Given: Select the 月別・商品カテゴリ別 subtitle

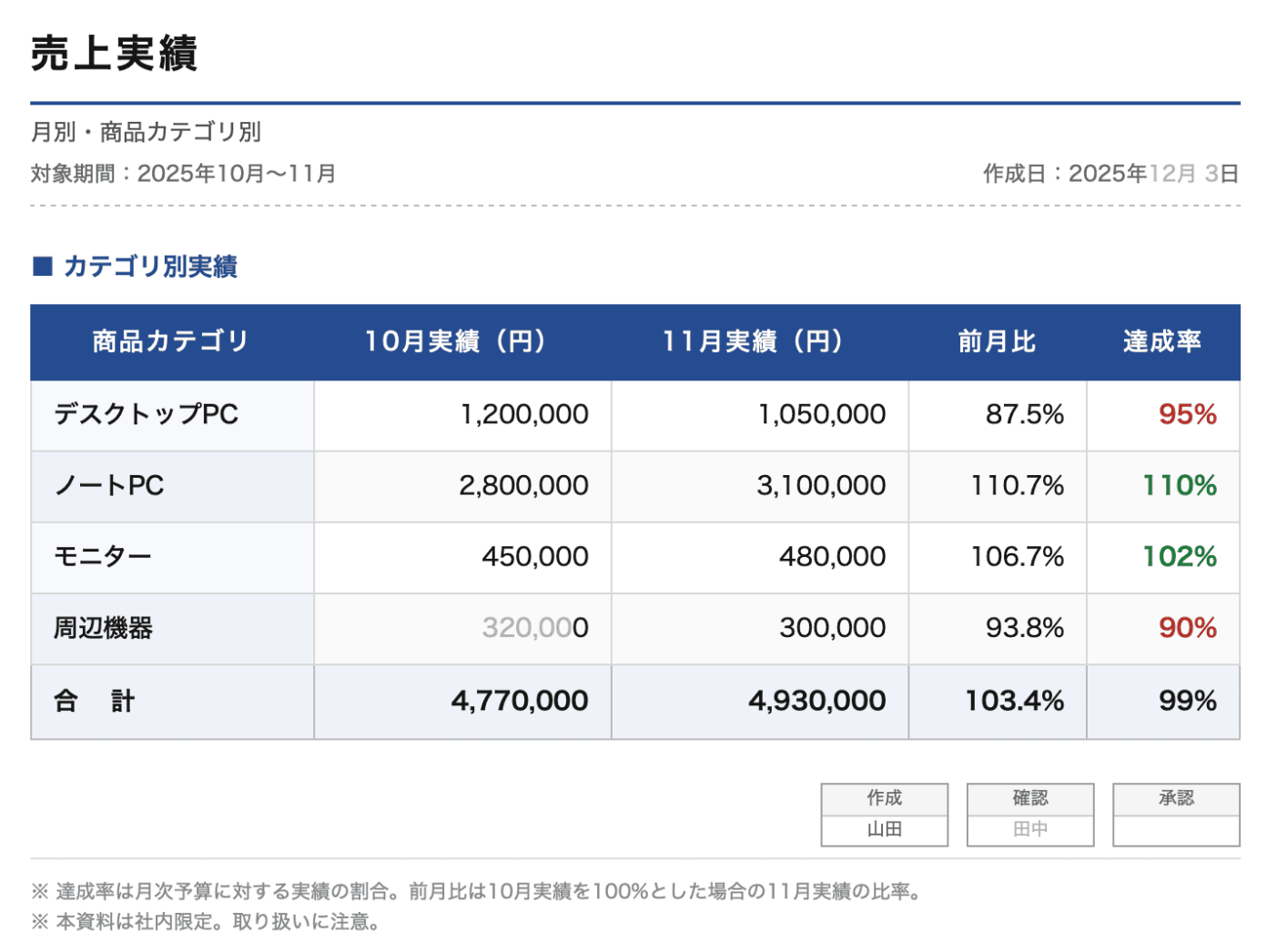Looking at the screenshot, I should tap(146, 132).
